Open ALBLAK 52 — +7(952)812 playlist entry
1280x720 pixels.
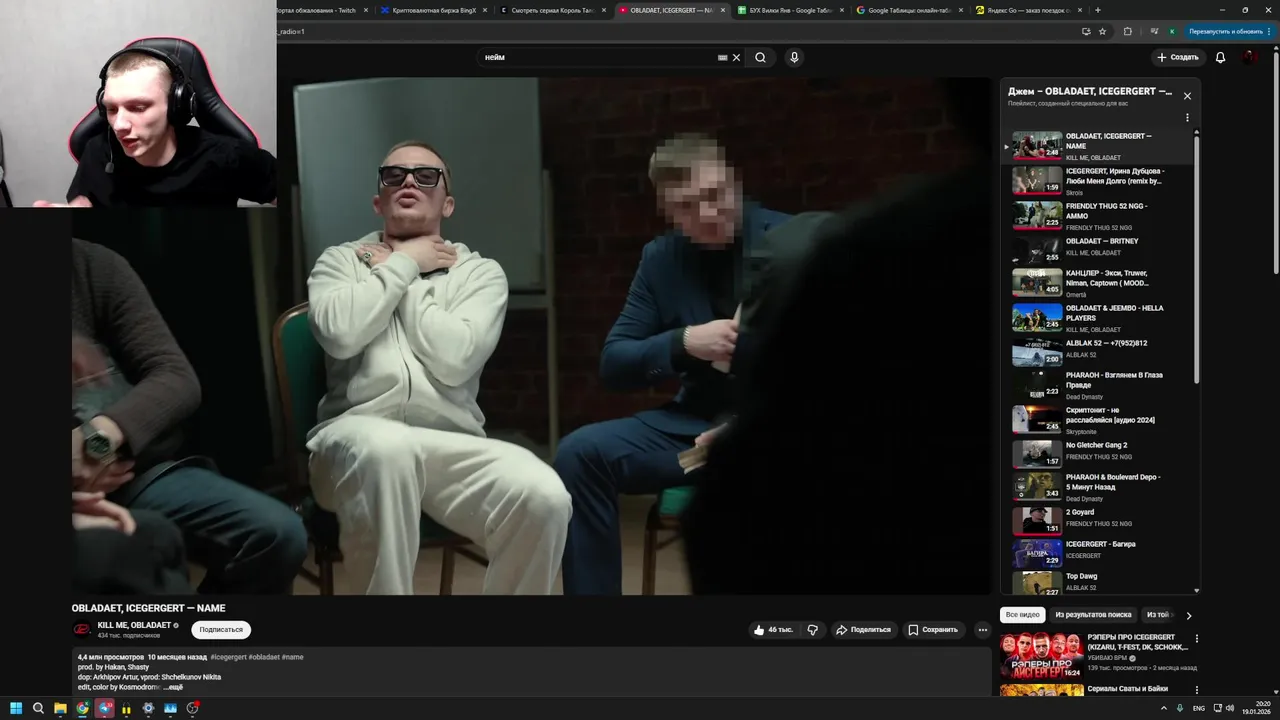[1100, 352]
